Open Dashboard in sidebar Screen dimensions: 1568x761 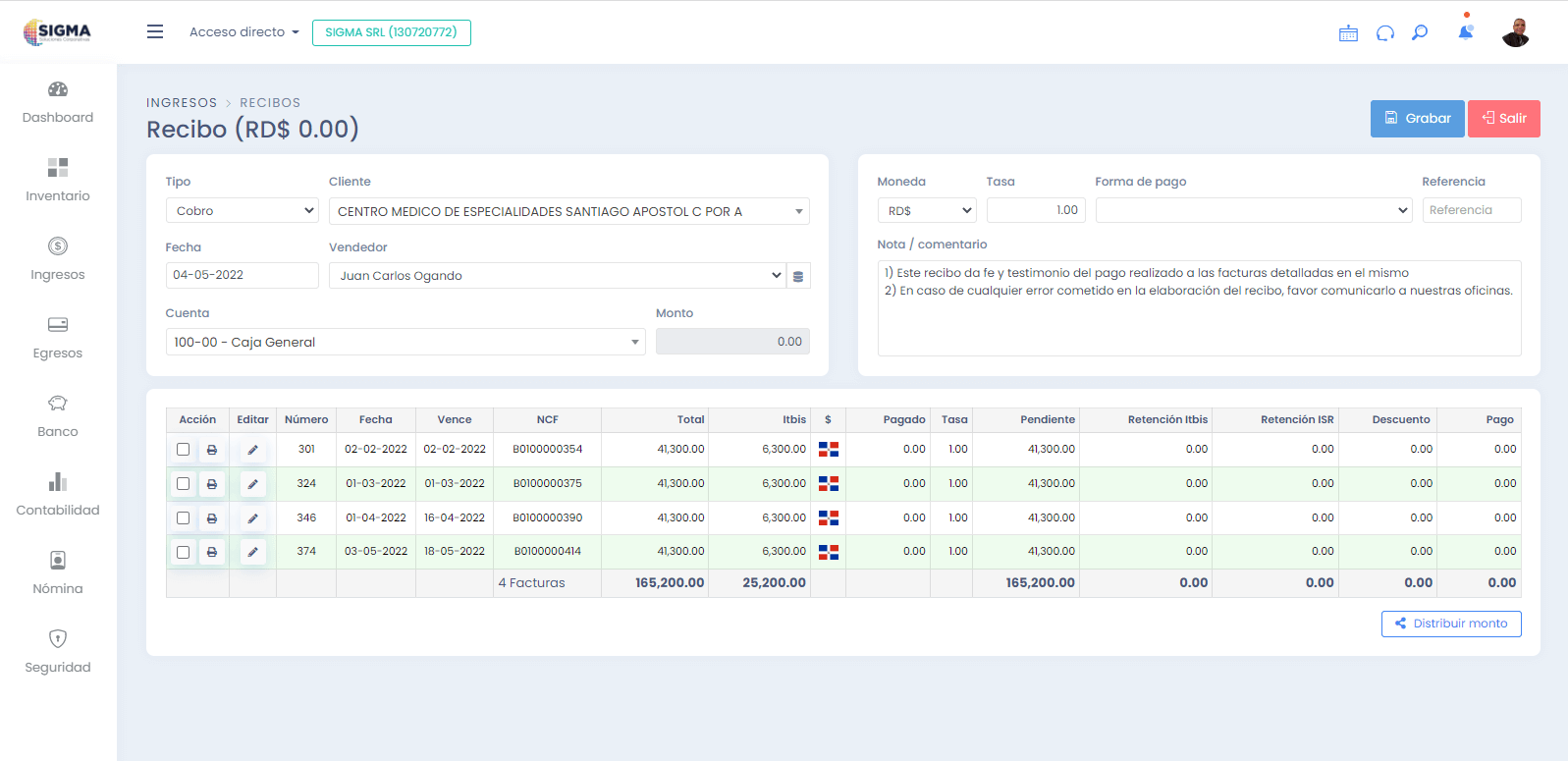(58, 103)
